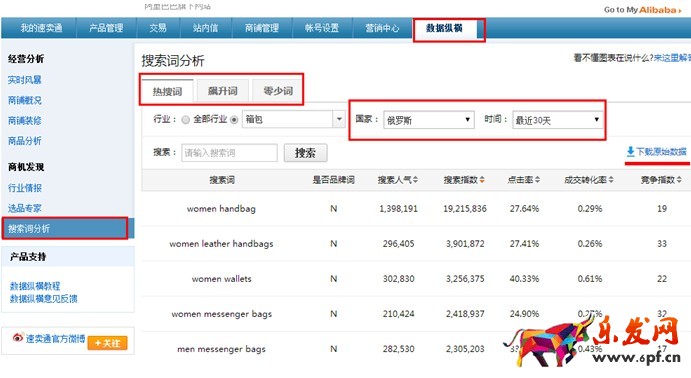This screenshot has height=378, width=691.
Task: Click the +关注 follow button
Action: tap(108, 343)
